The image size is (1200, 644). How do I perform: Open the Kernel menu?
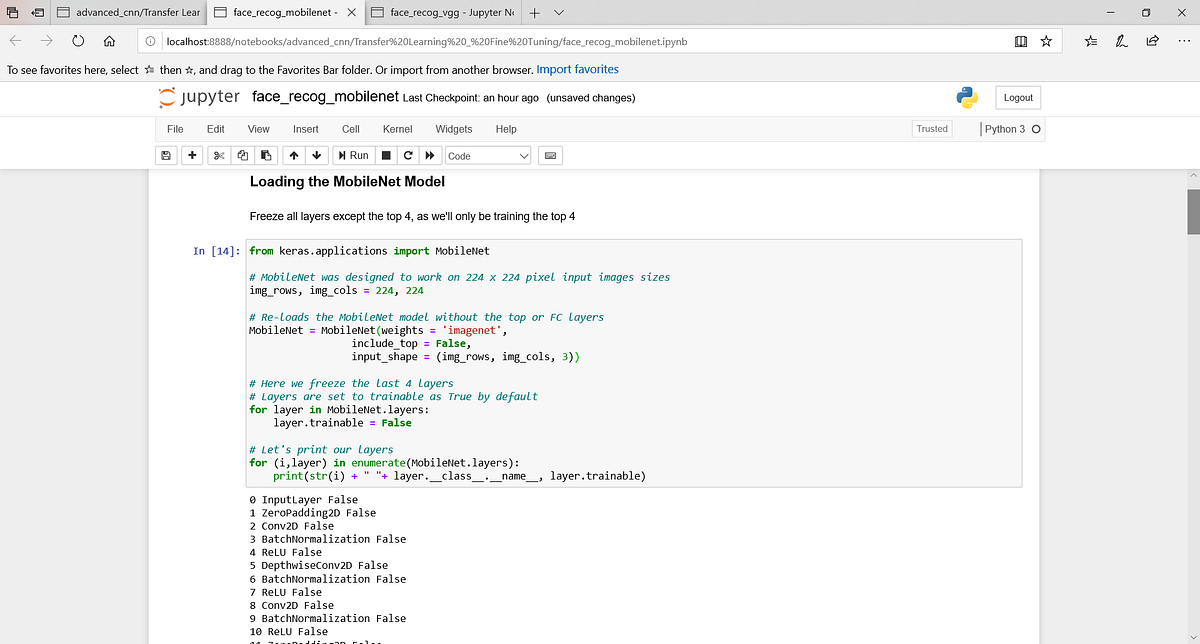(397, 129)
